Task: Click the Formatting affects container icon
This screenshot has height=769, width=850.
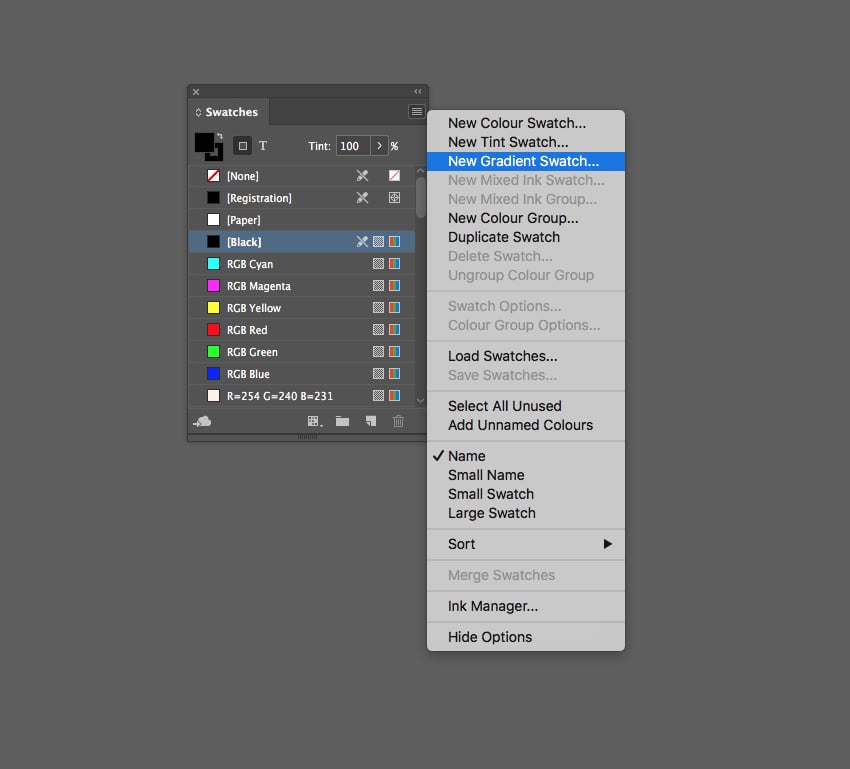Action: coord(242,146)
